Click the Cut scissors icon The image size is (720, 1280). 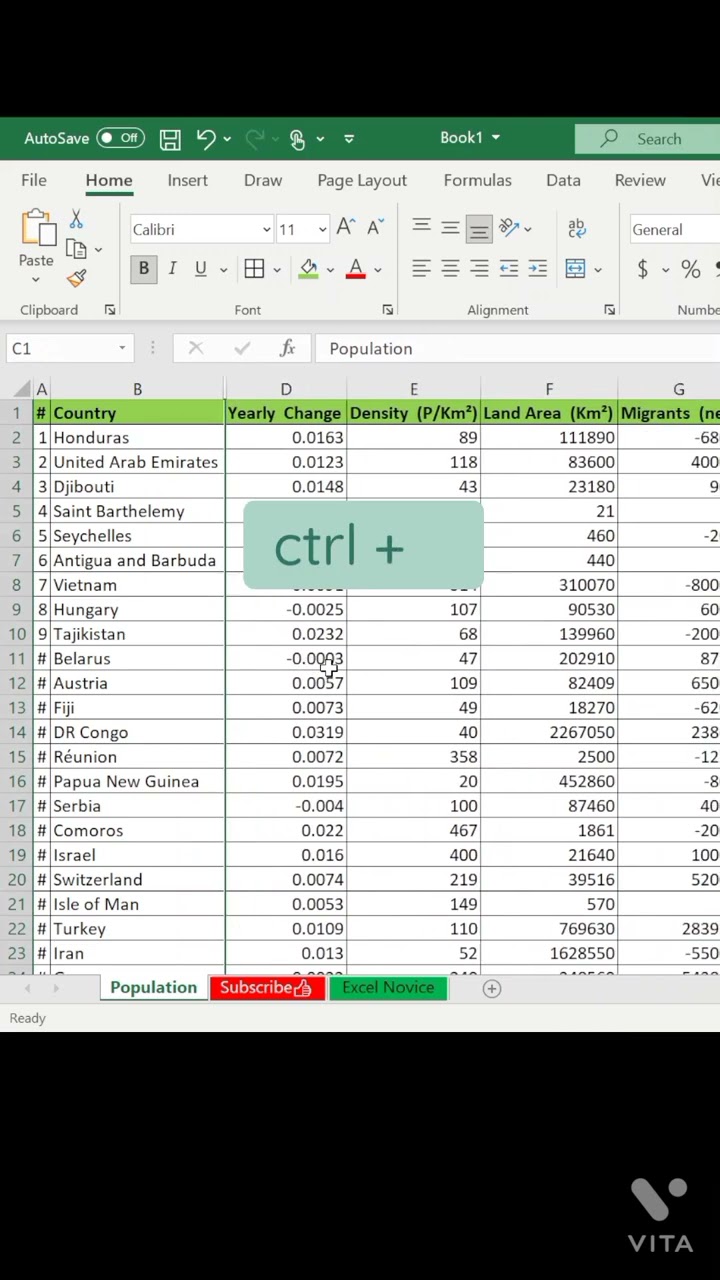click(x=76, y=220)
